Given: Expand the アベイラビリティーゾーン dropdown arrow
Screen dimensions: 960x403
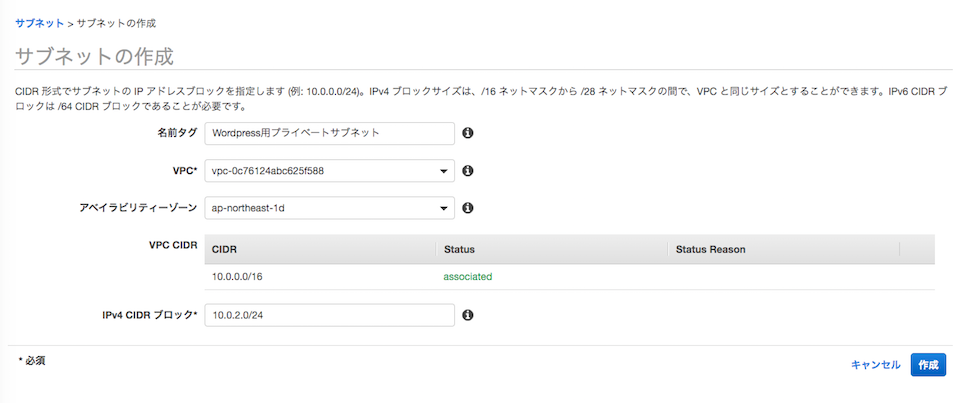Looking at the screenshot, I should click(x=444, y=208).
